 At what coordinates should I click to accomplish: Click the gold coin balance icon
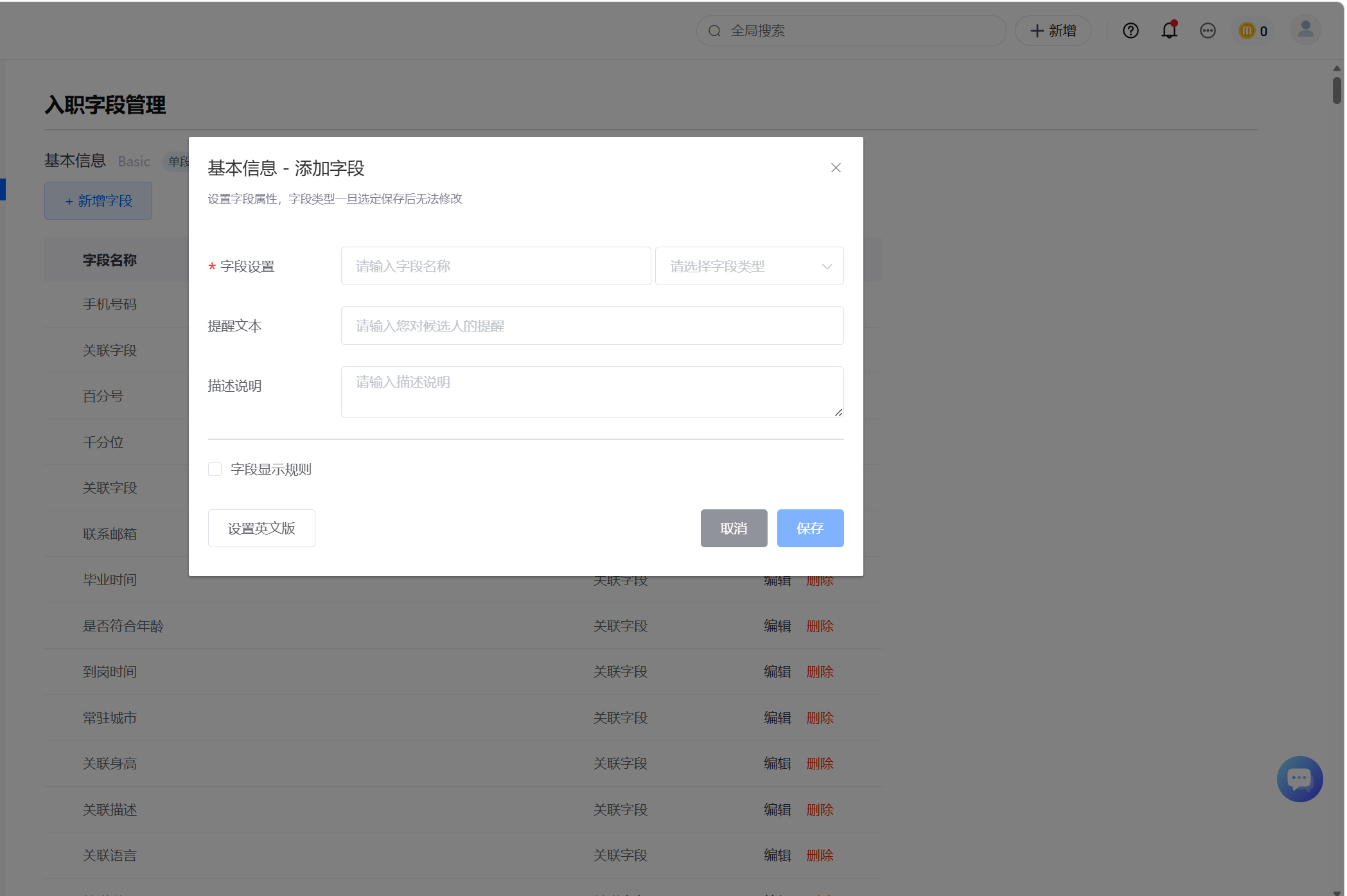pos(1247,31)
